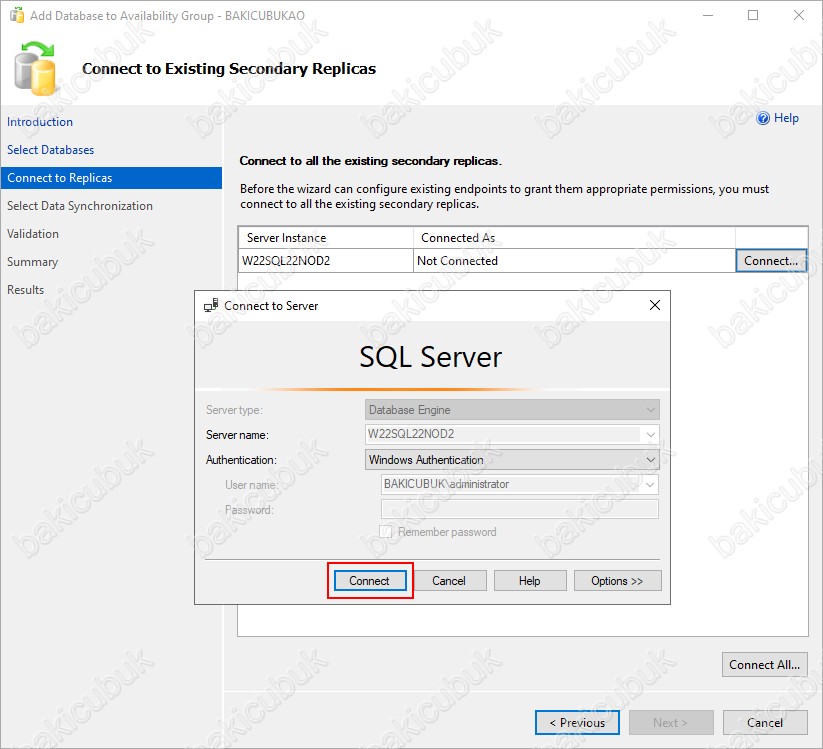Click the < Previous wizard button
Viewport: 823px width, 749px height.
click(577, 723)
